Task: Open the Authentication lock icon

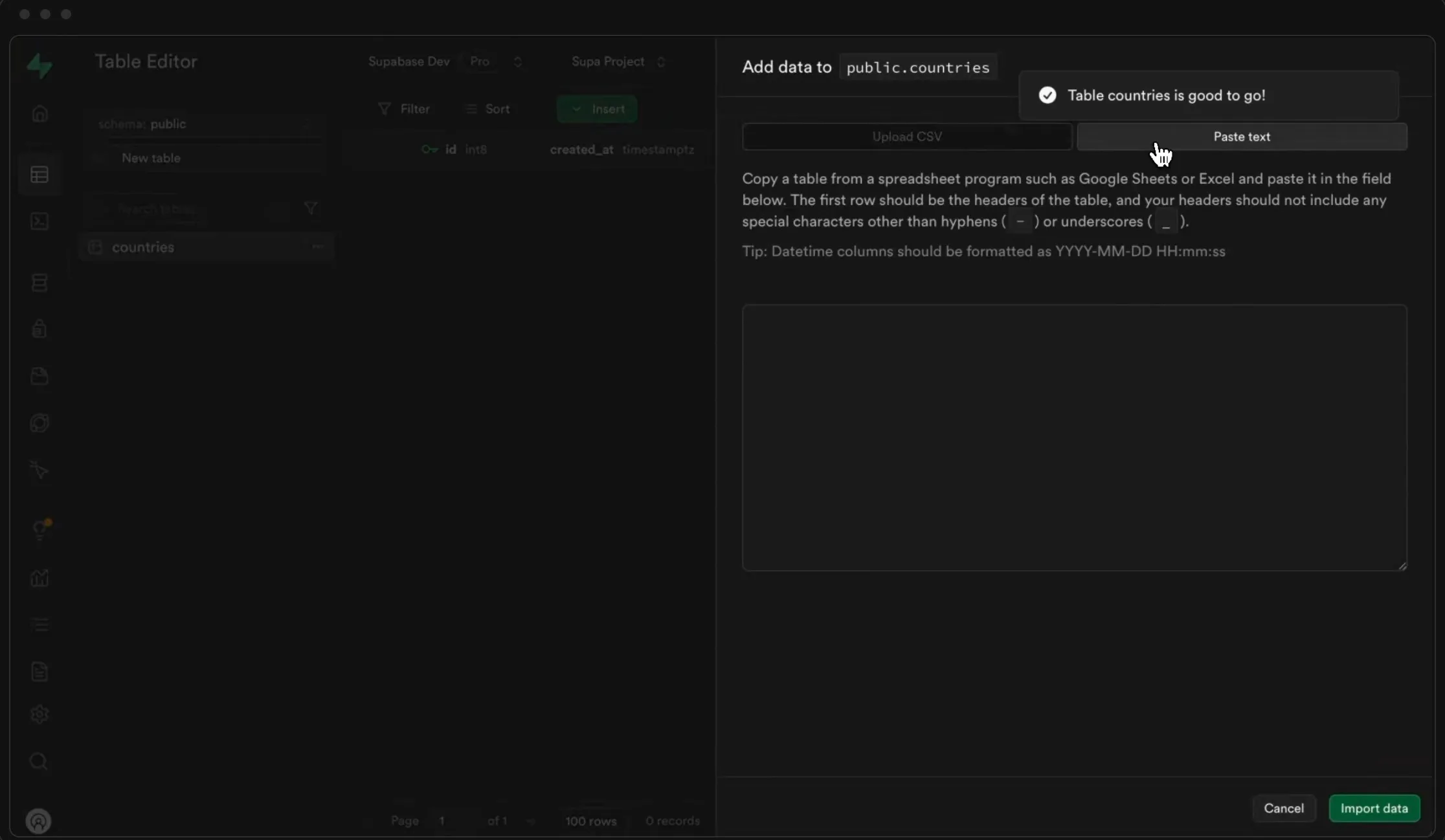Action: [39, 329]
